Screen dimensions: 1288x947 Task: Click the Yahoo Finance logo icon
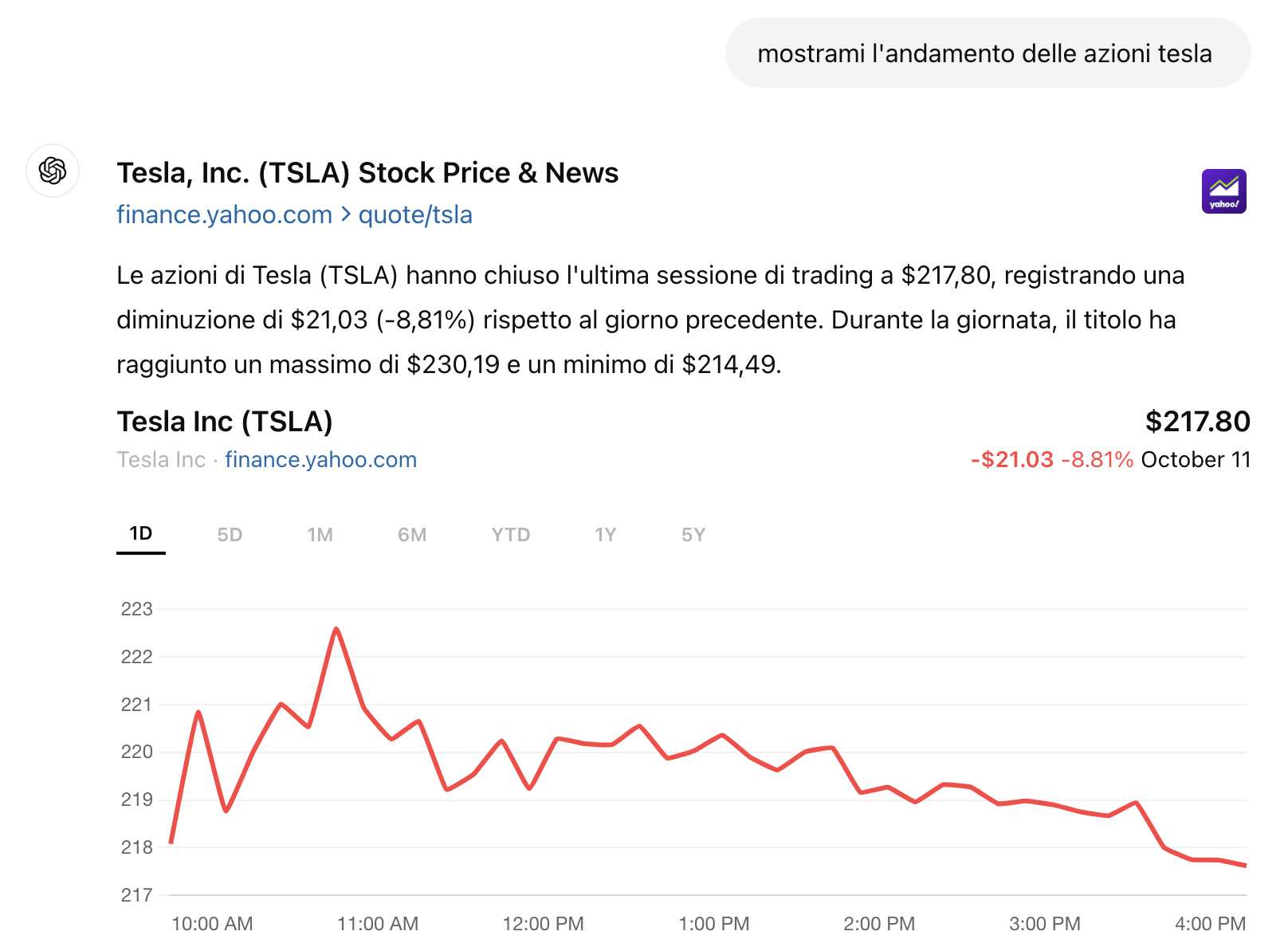(x=1223, y=191)
